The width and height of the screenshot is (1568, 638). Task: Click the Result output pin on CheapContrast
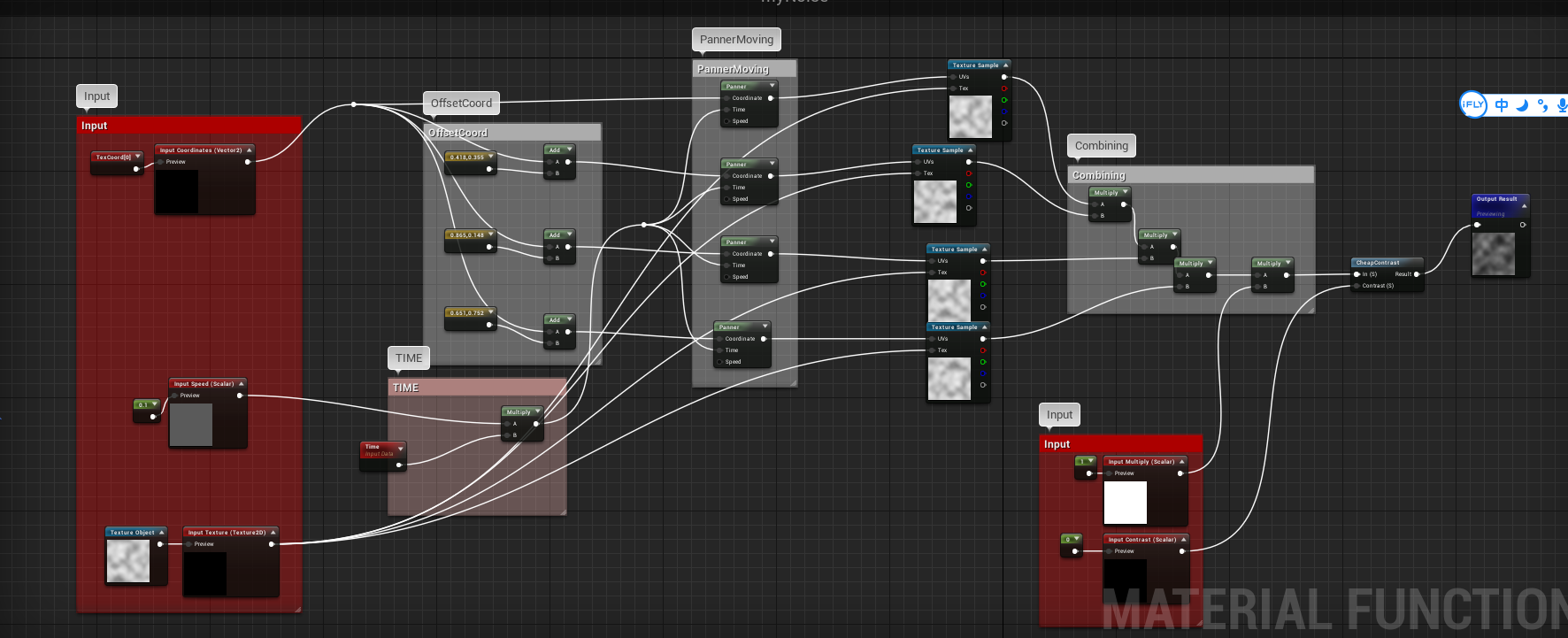click(1417, 274)
